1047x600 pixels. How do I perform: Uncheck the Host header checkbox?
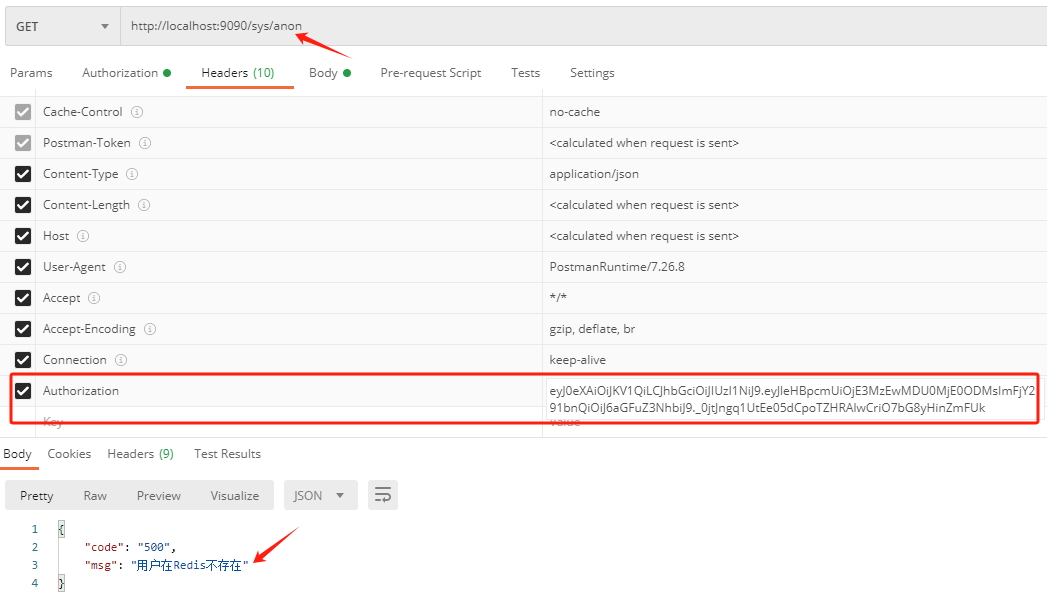[23, 236]
